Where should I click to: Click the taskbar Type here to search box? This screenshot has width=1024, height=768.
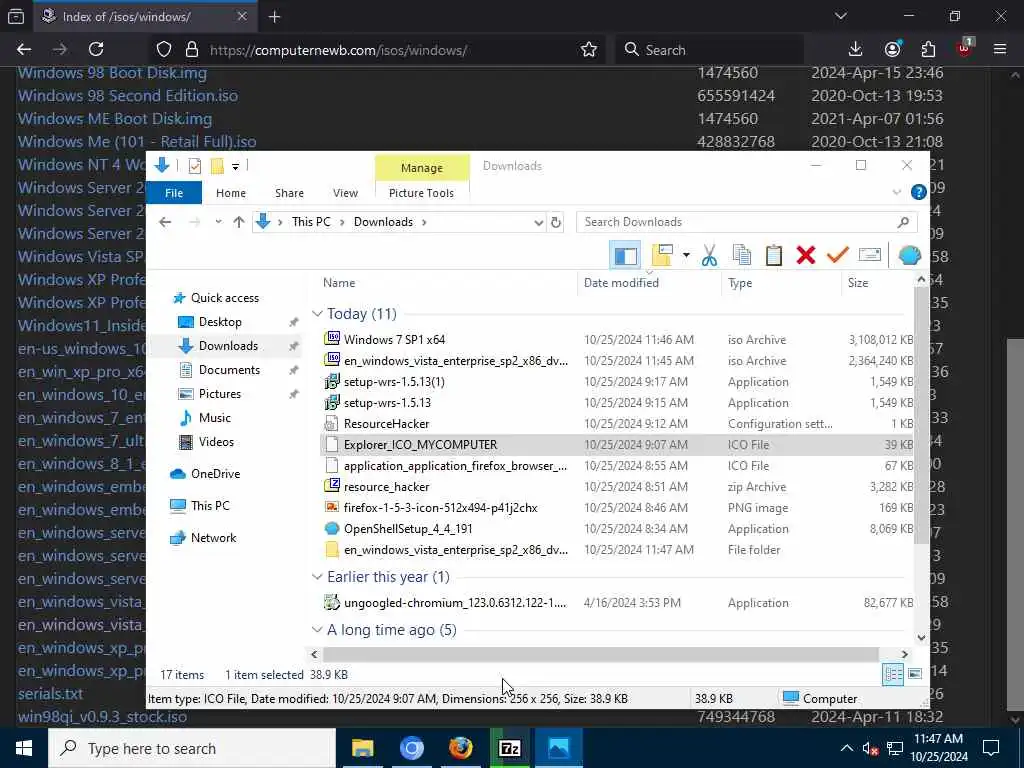(x=192, y=748)
